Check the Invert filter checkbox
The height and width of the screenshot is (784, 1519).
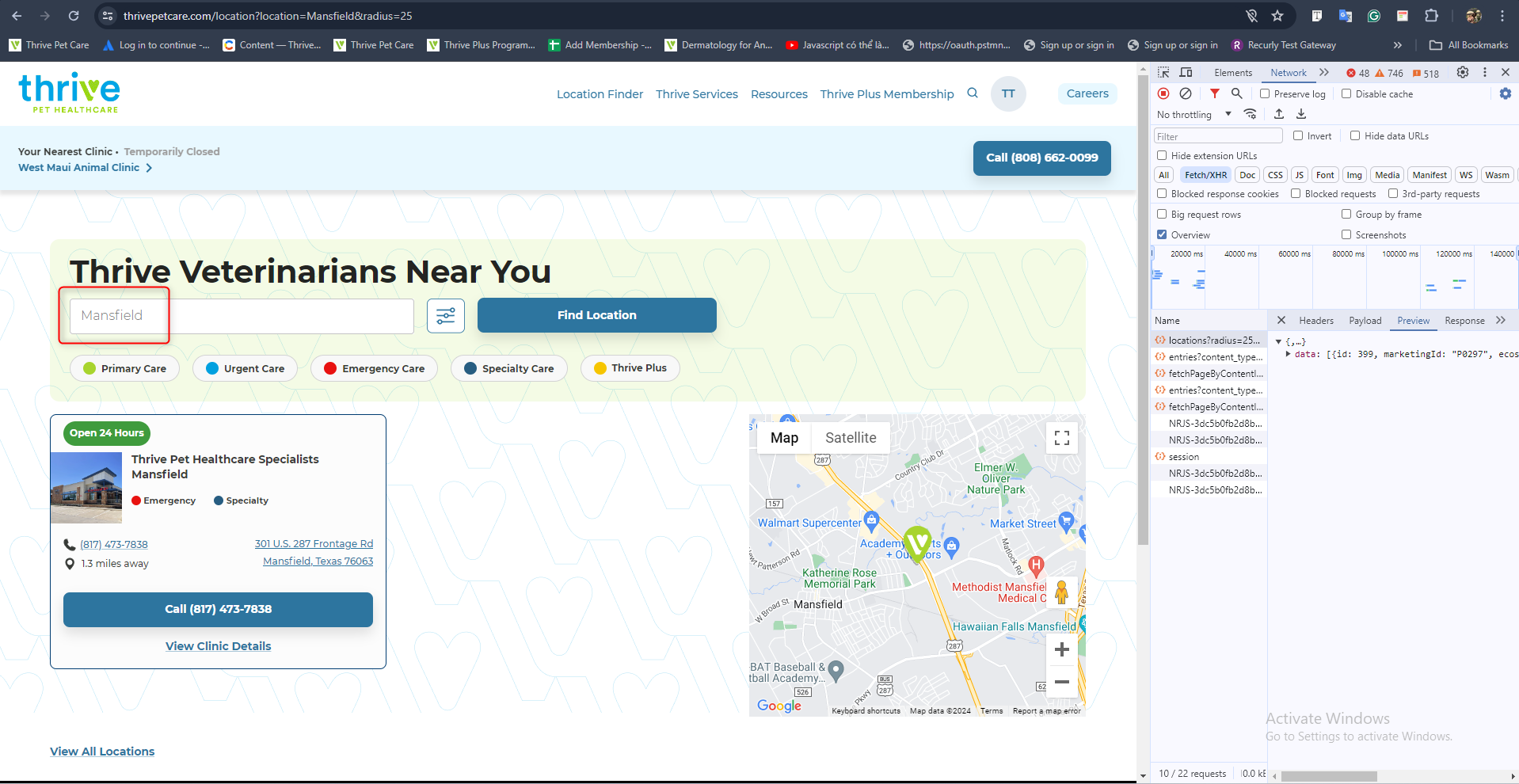pos(1298,135)
